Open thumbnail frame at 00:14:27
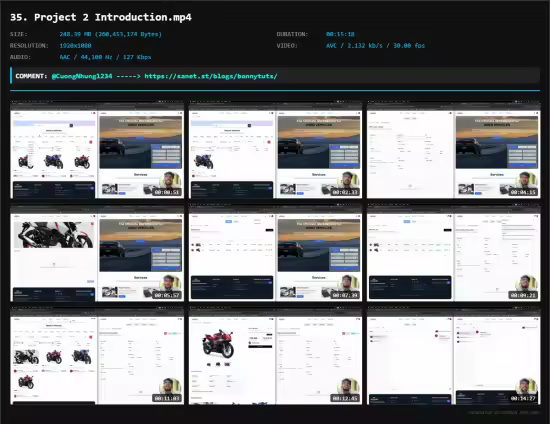This screenshot has width=550, height=424. tap(454, 355)
